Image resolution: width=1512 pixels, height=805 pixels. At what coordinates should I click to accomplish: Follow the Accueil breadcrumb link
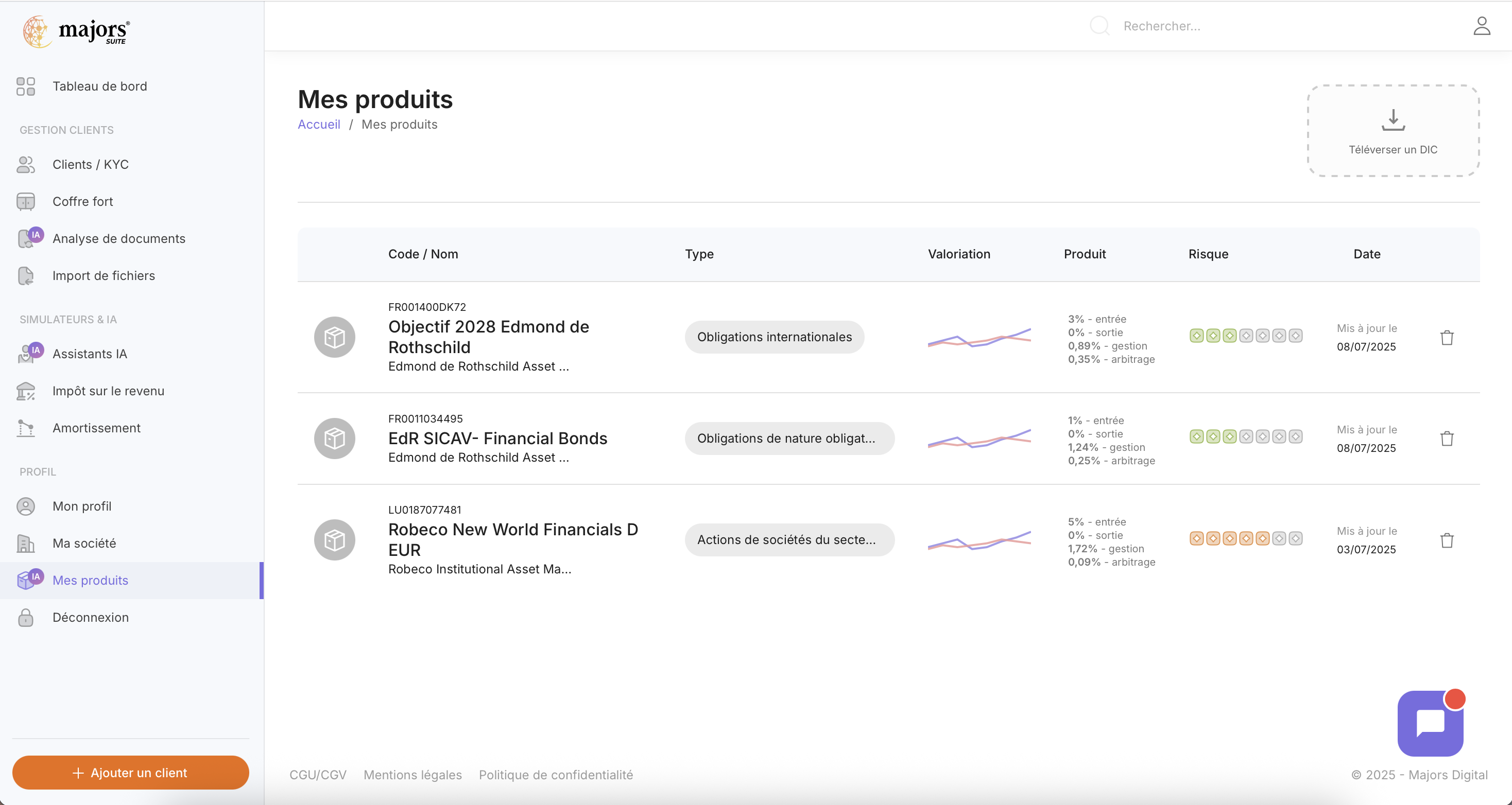coord(319,125)
